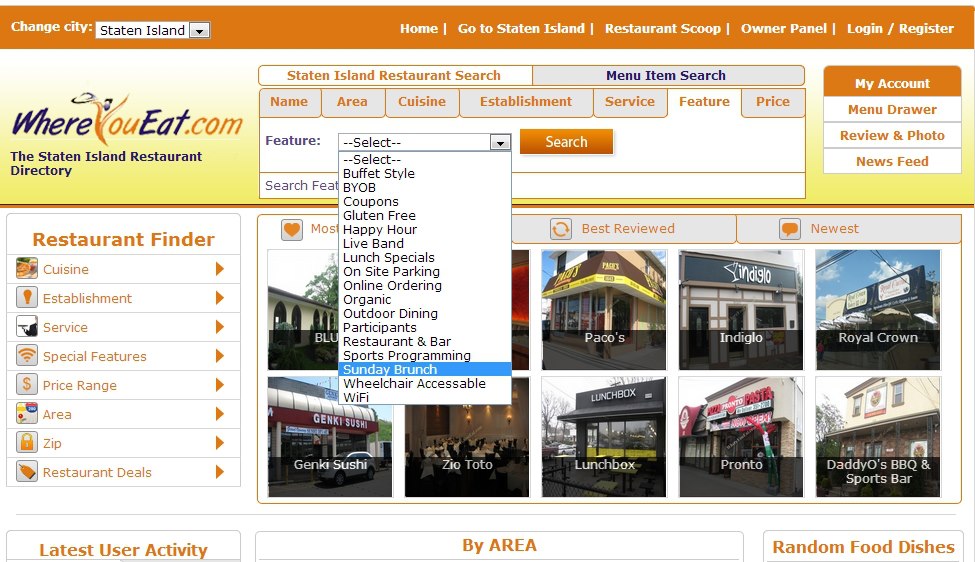Click the WhereYouEat.com logo

tap(127, 120)
